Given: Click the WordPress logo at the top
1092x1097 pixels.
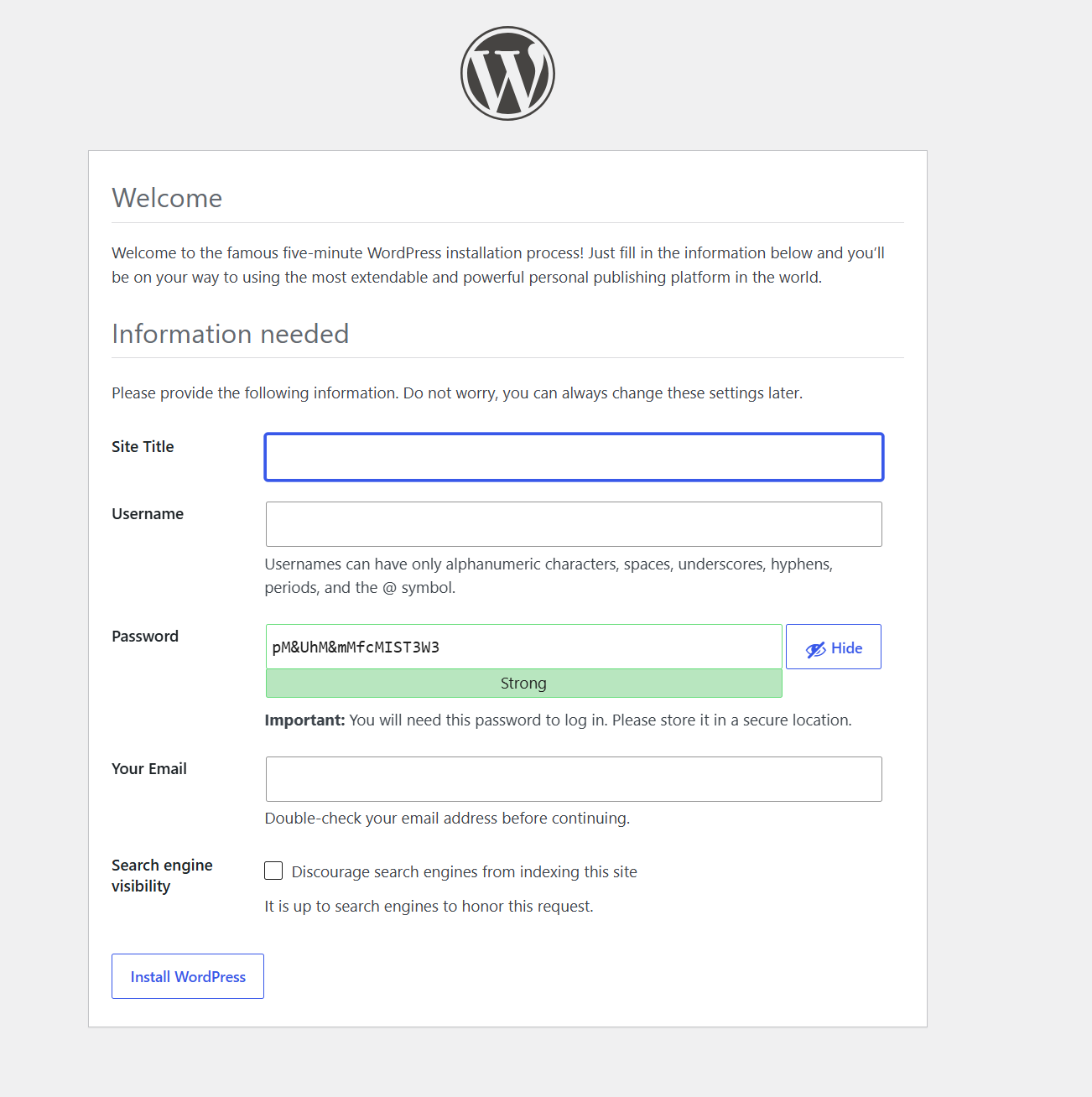Looking at the screenshot, I should [507, 73].
